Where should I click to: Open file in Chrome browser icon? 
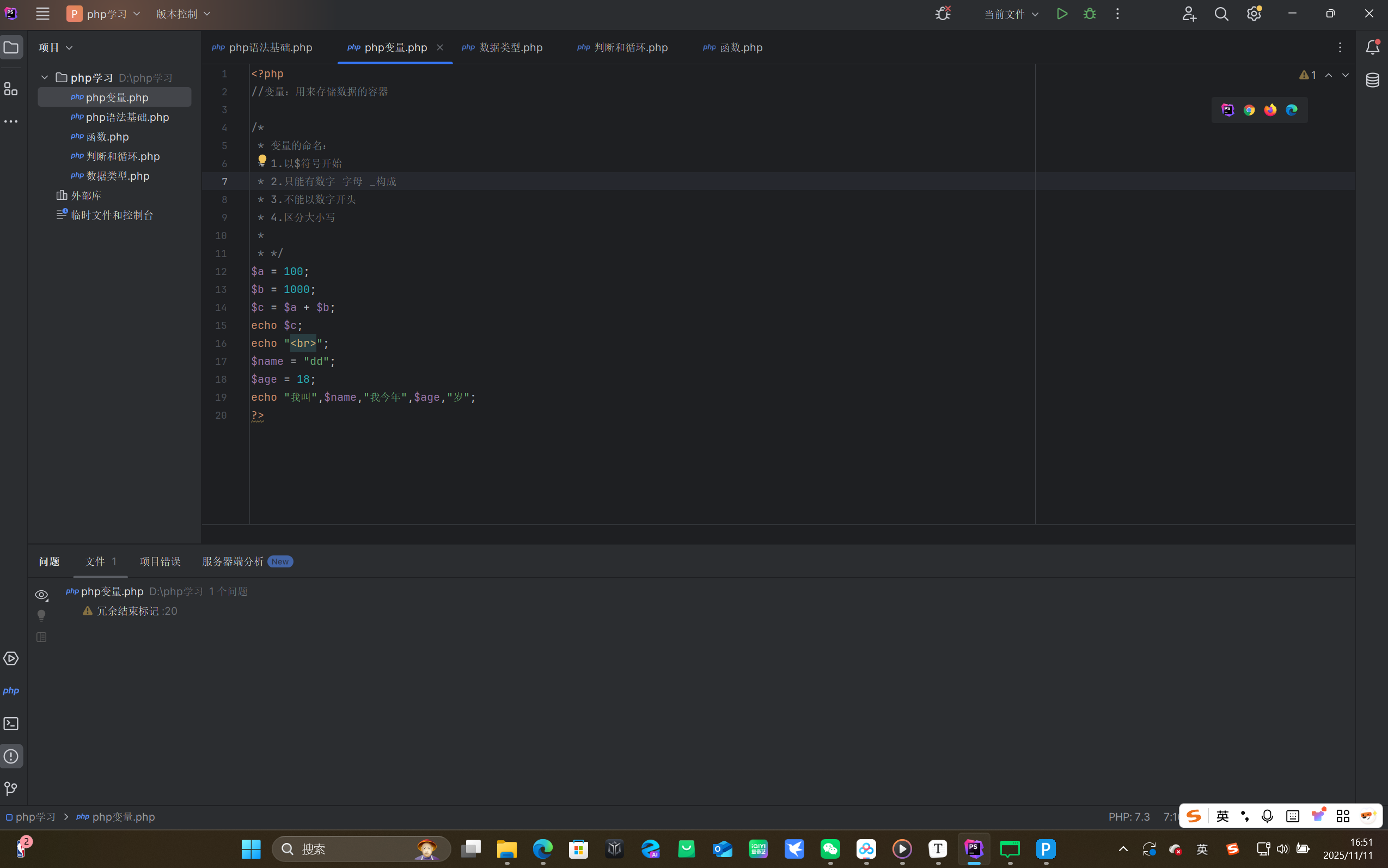pyautogui.click(x=1249, y=110)
